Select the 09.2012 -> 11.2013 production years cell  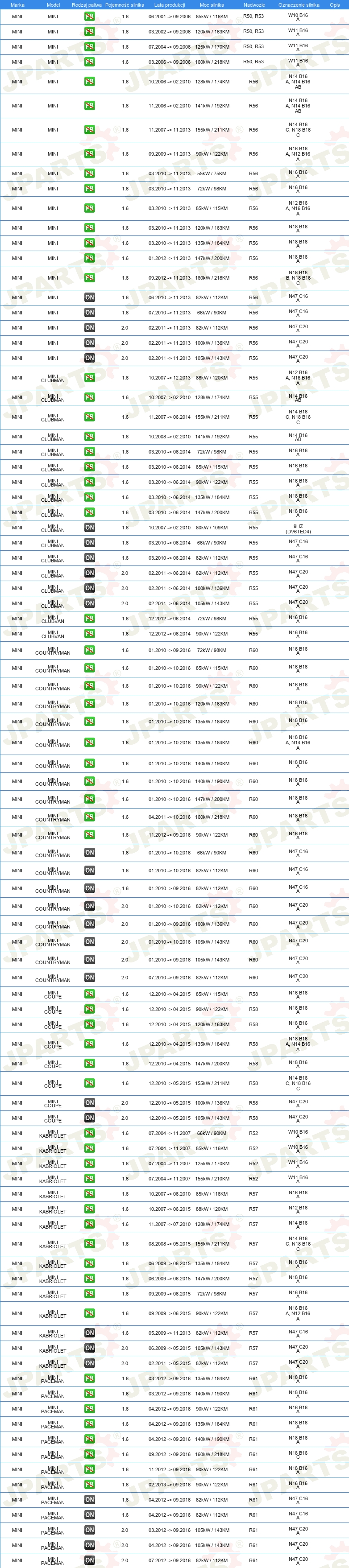tap(169, 278)
